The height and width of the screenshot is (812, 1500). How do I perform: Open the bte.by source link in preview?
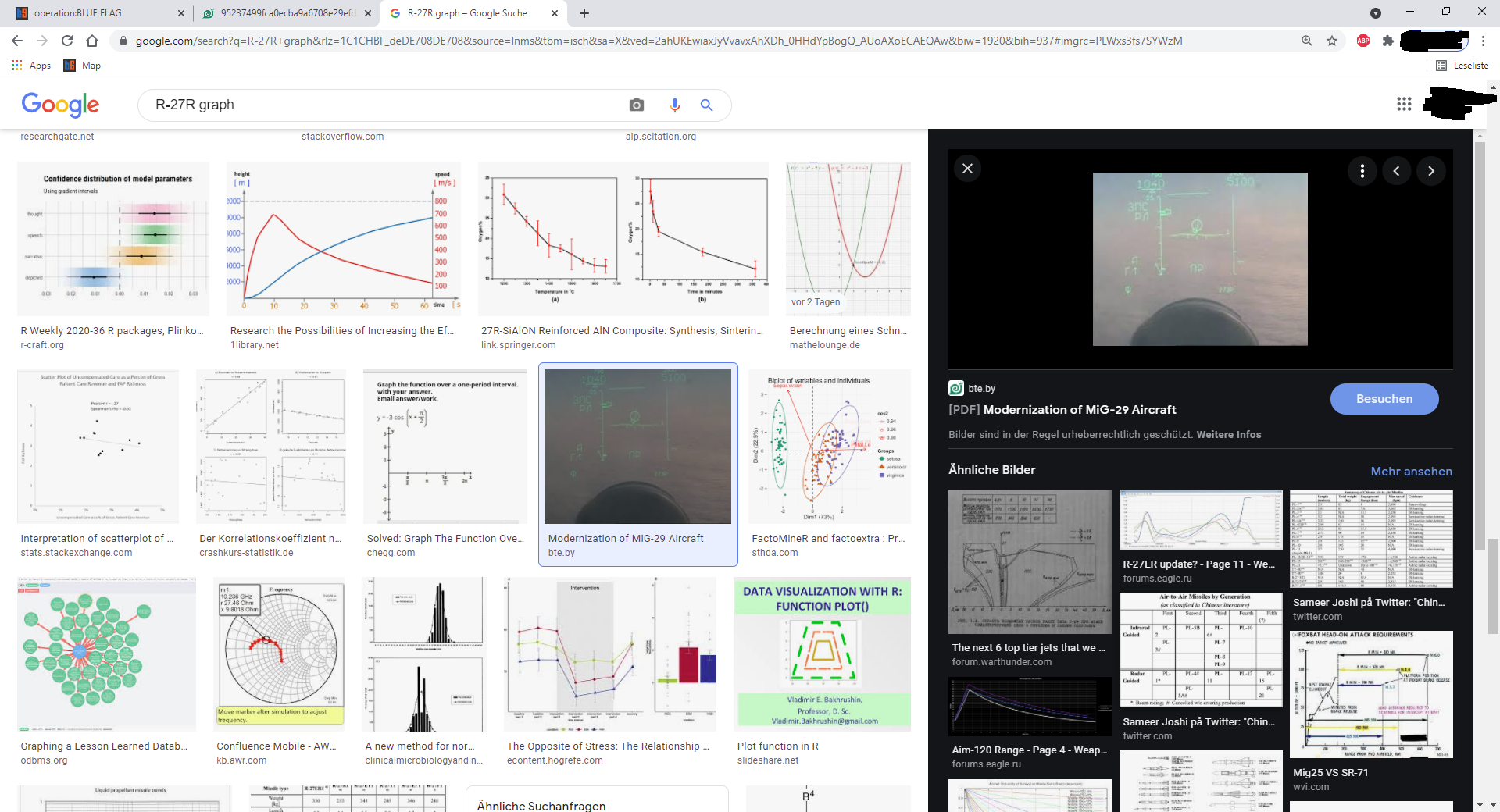(x=973, y=388)
